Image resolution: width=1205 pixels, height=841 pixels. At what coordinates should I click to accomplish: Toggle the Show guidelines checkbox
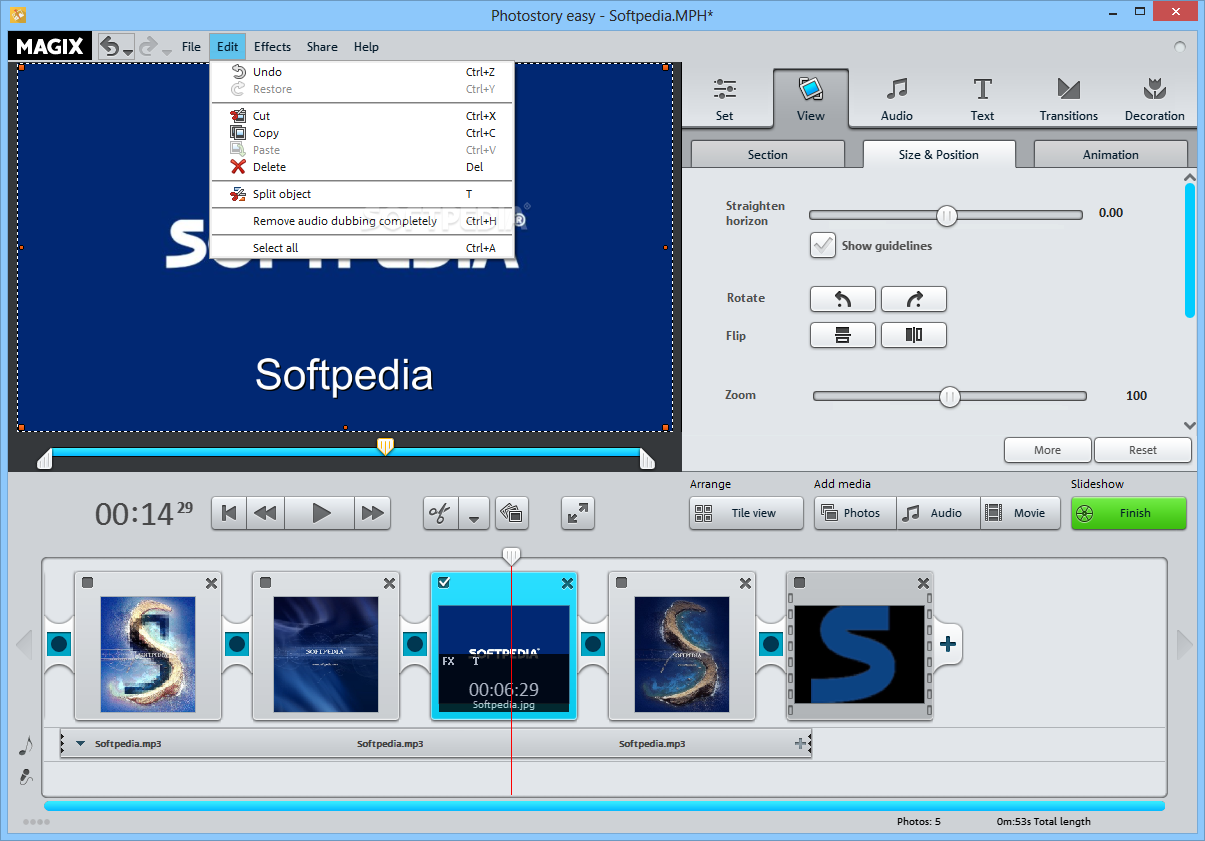tap(823, 245)
